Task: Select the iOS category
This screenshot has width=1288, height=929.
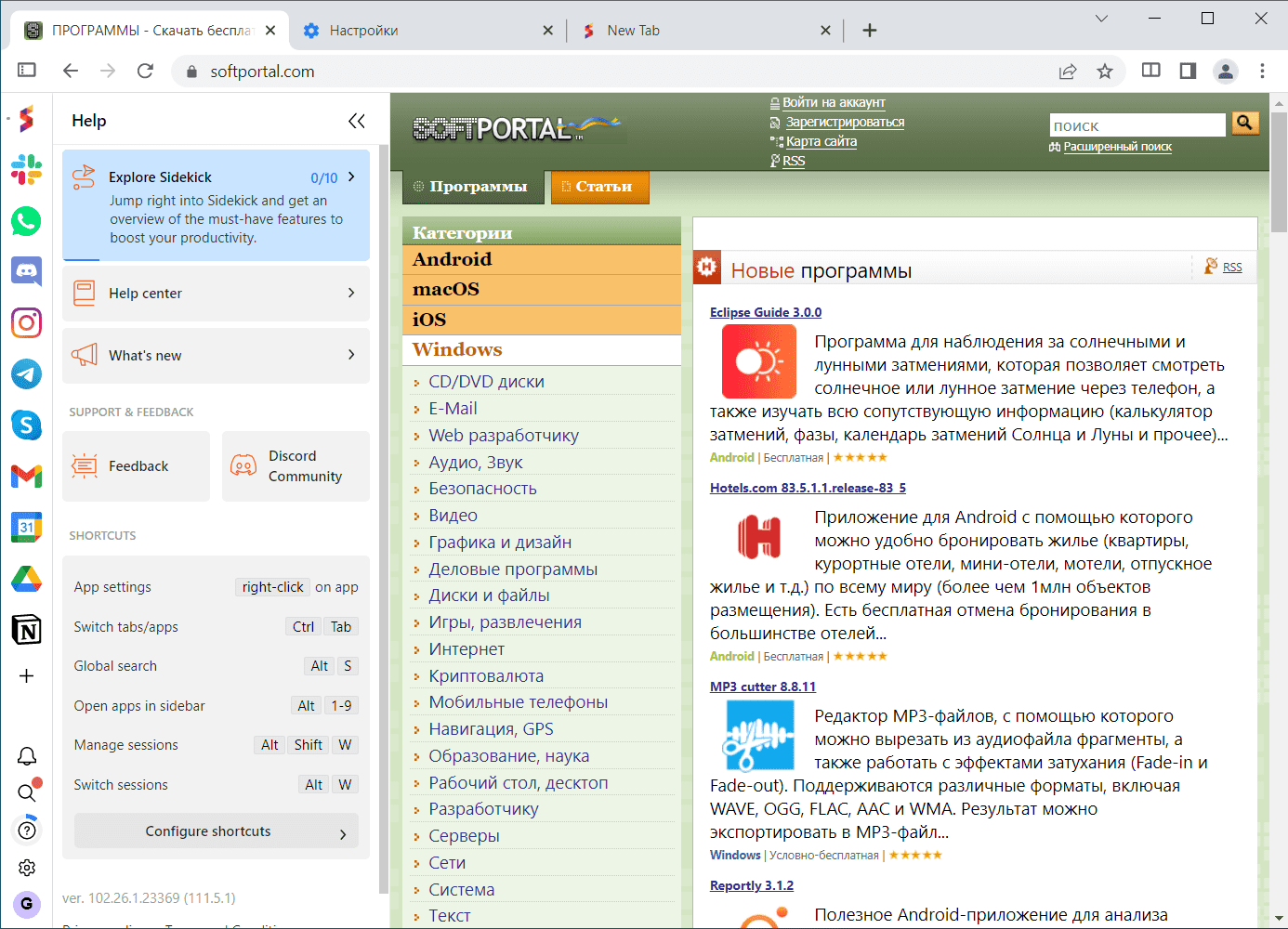Action: pos(542,320)
